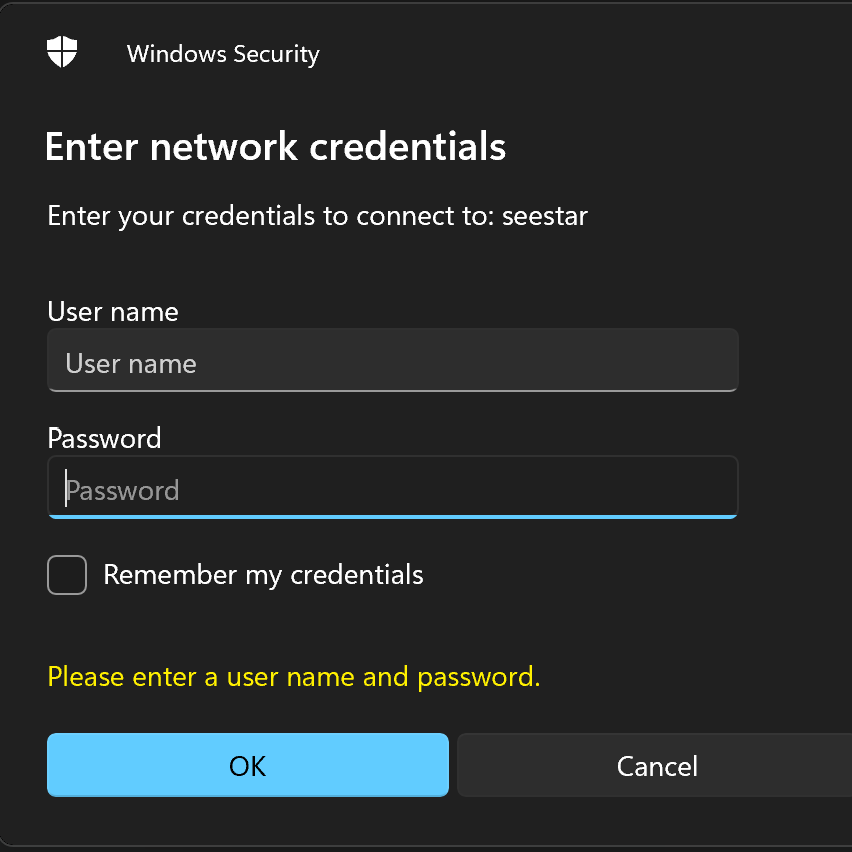Click the 'User name' placeholder text in field

(x=131, y=363)
